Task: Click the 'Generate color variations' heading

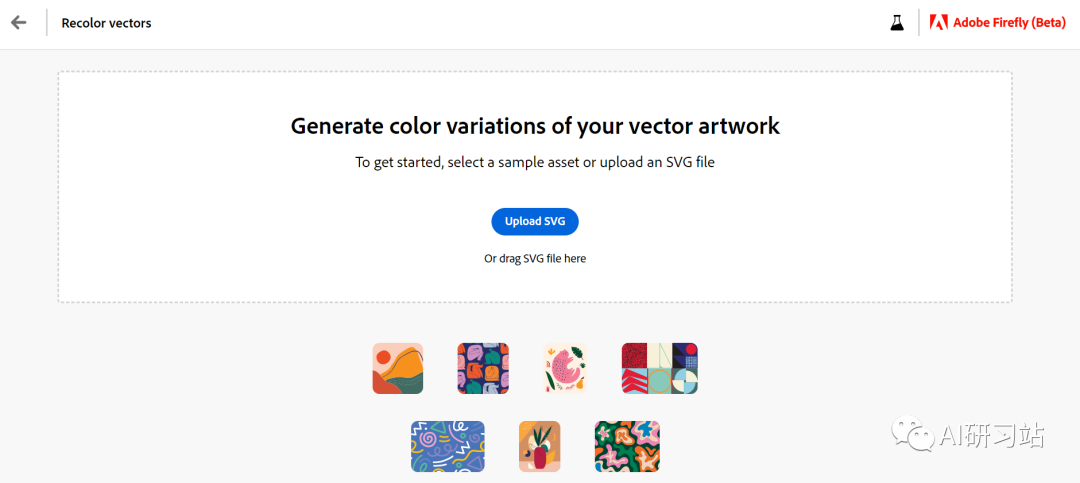Action: [535, 127]
